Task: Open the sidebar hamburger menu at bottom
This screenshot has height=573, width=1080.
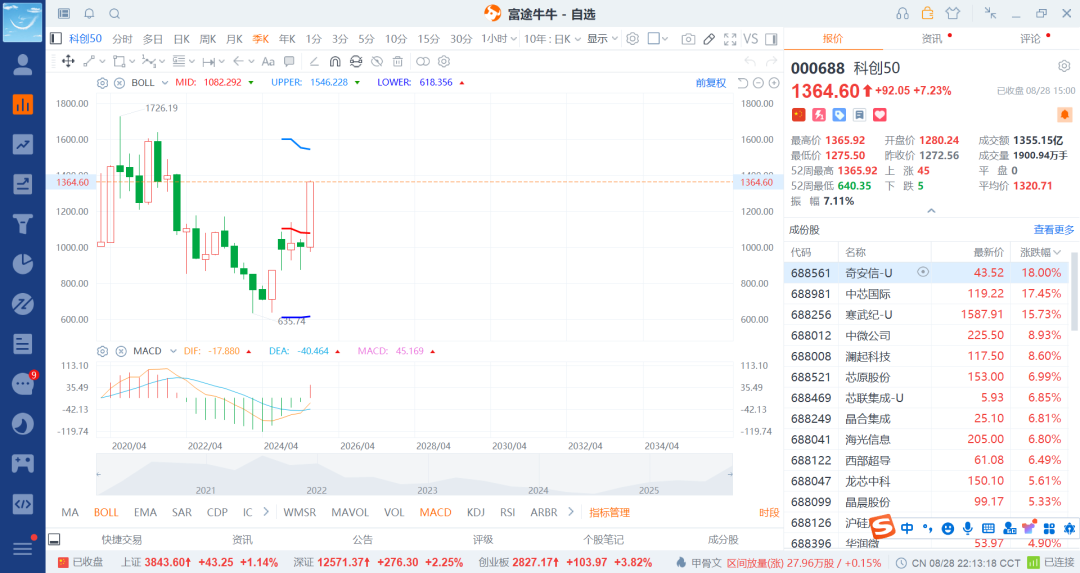Action: pos(23,548)
